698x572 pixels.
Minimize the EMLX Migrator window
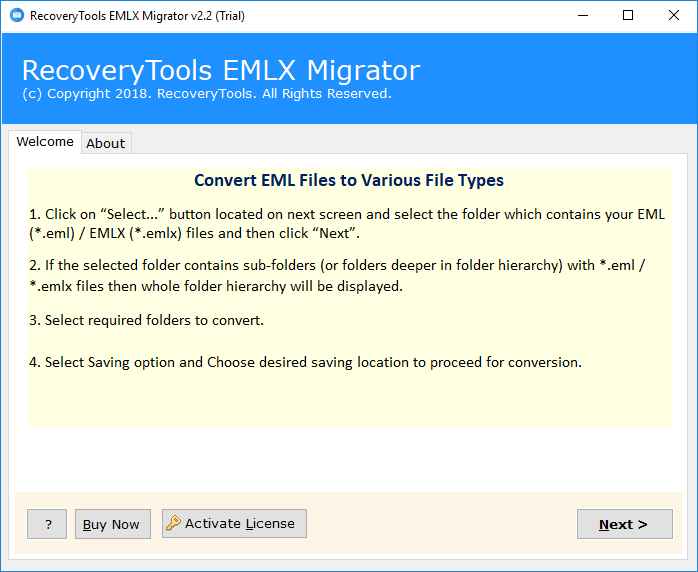[x=583, y=16]
